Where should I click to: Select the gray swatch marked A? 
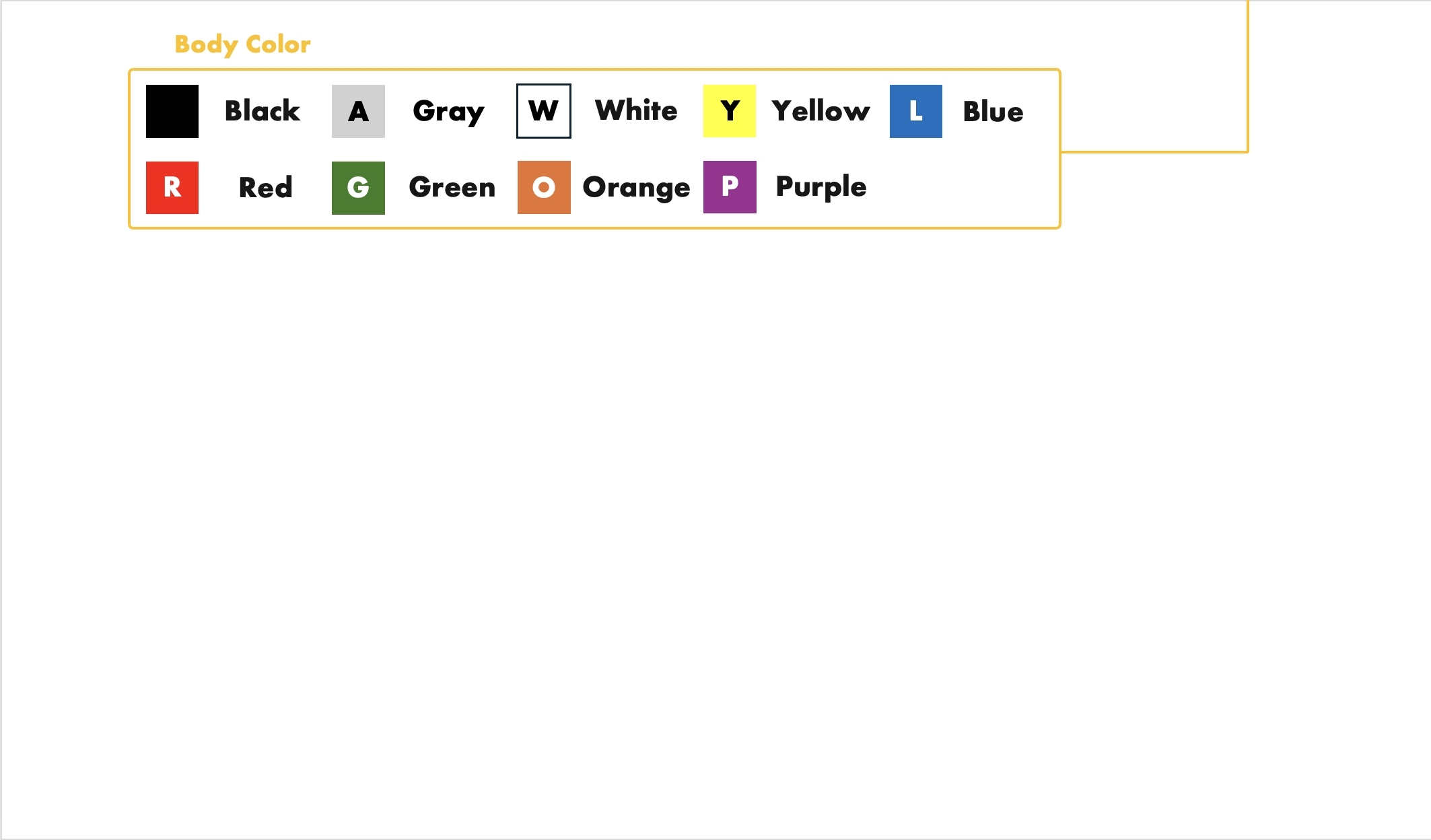point(358,111)
